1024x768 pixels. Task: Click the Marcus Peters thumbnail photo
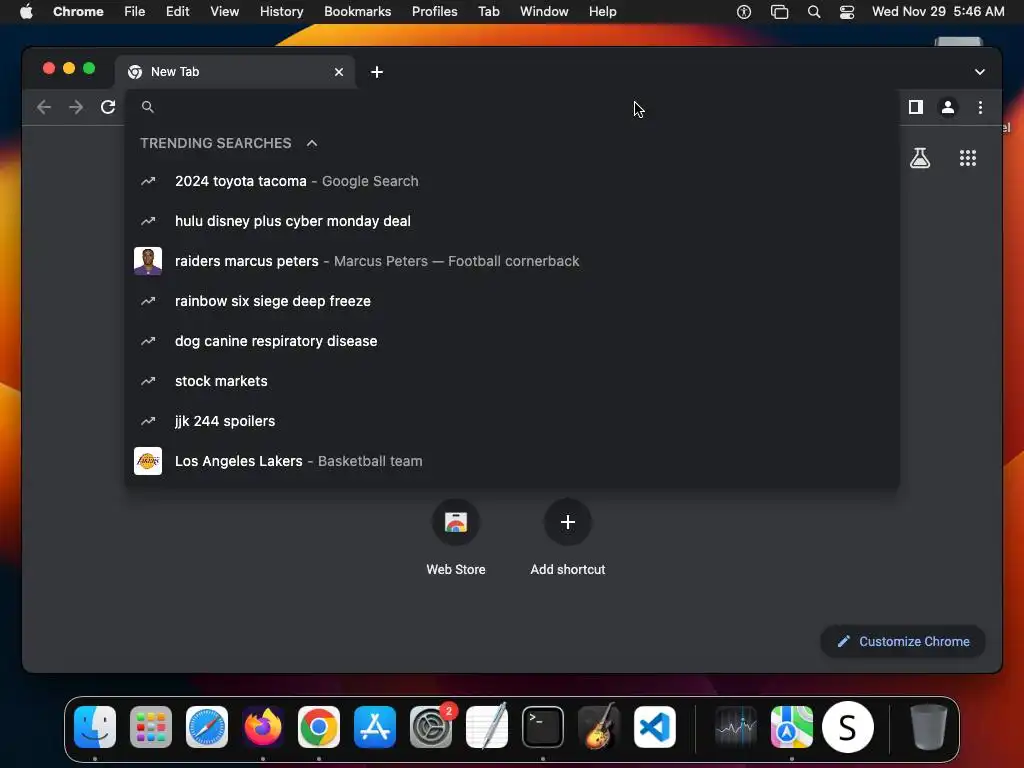click(148, 261)
